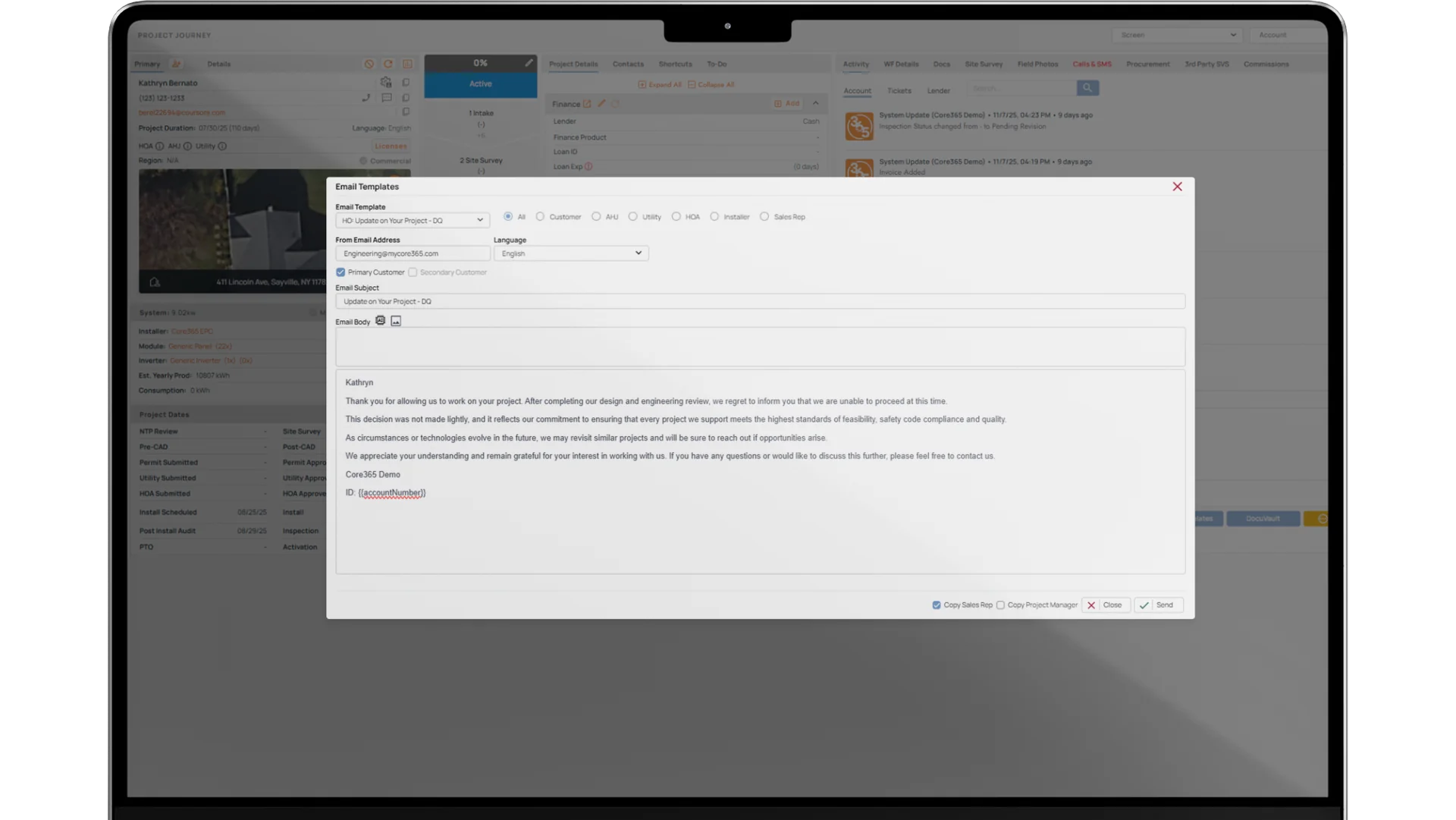The width and height of the screenshot is (1456, 820).
Task: Select the Sales Rep radio button
Action: [x=764, y=217]
